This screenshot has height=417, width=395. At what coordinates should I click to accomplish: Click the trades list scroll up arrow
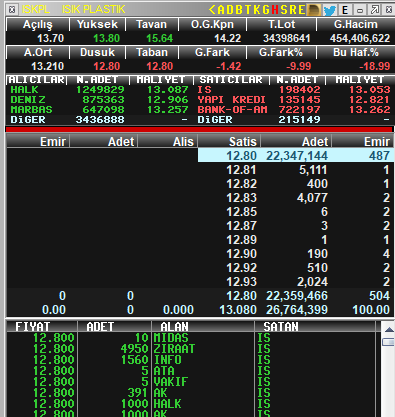point(388,329)
